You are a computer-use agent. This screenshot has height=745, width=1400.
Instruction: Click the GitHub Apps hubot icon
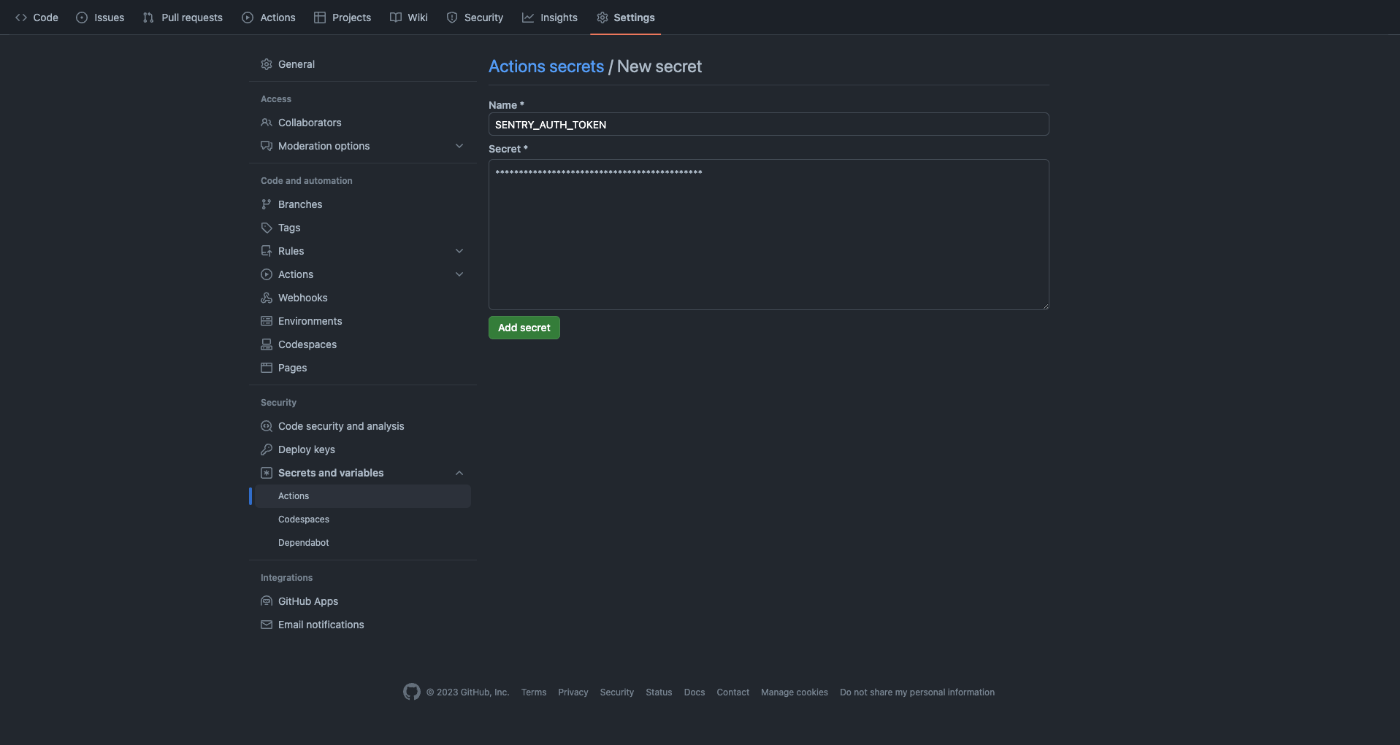(266, 601)
